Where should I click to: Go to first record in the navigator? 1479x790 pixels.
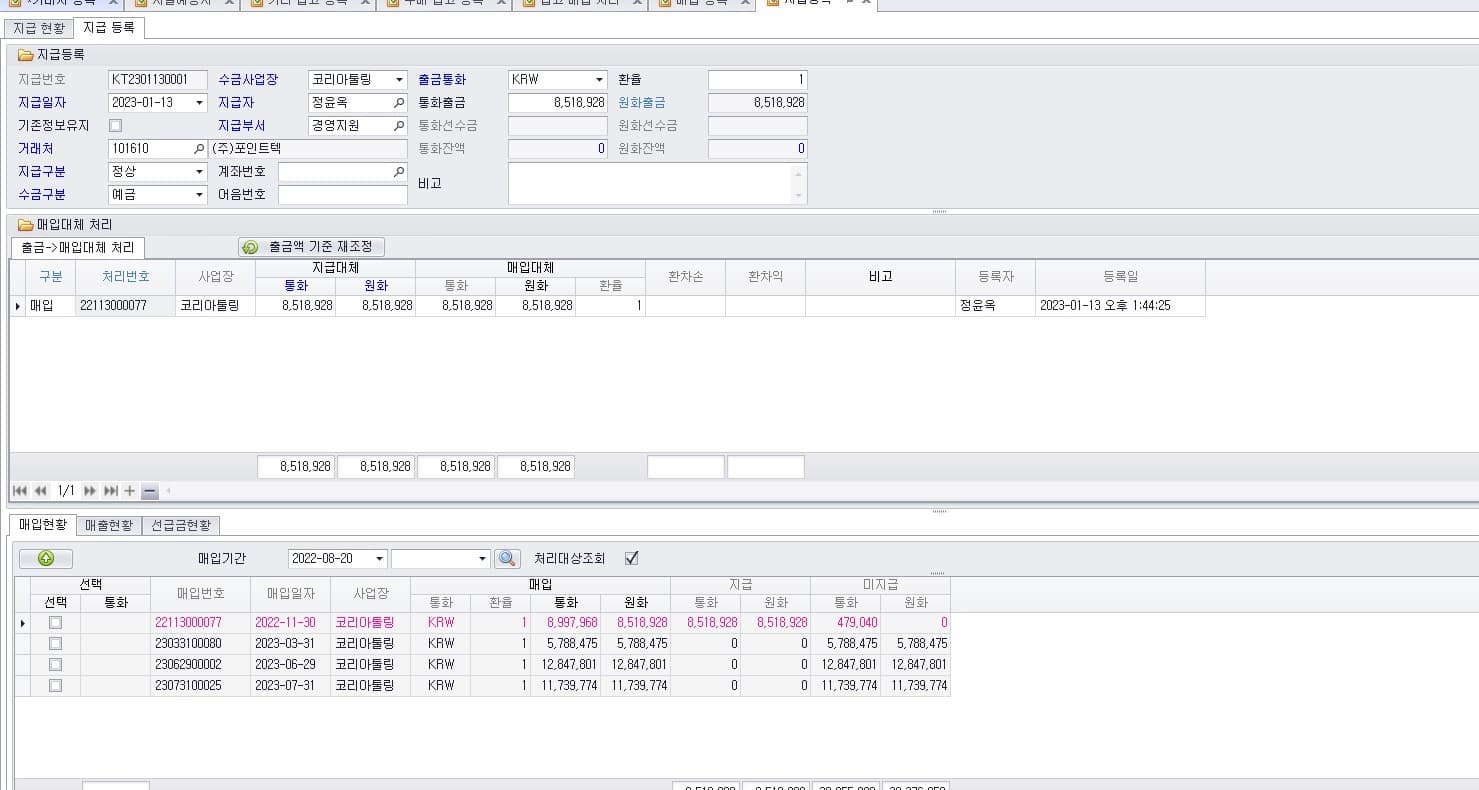coord(20,491)
